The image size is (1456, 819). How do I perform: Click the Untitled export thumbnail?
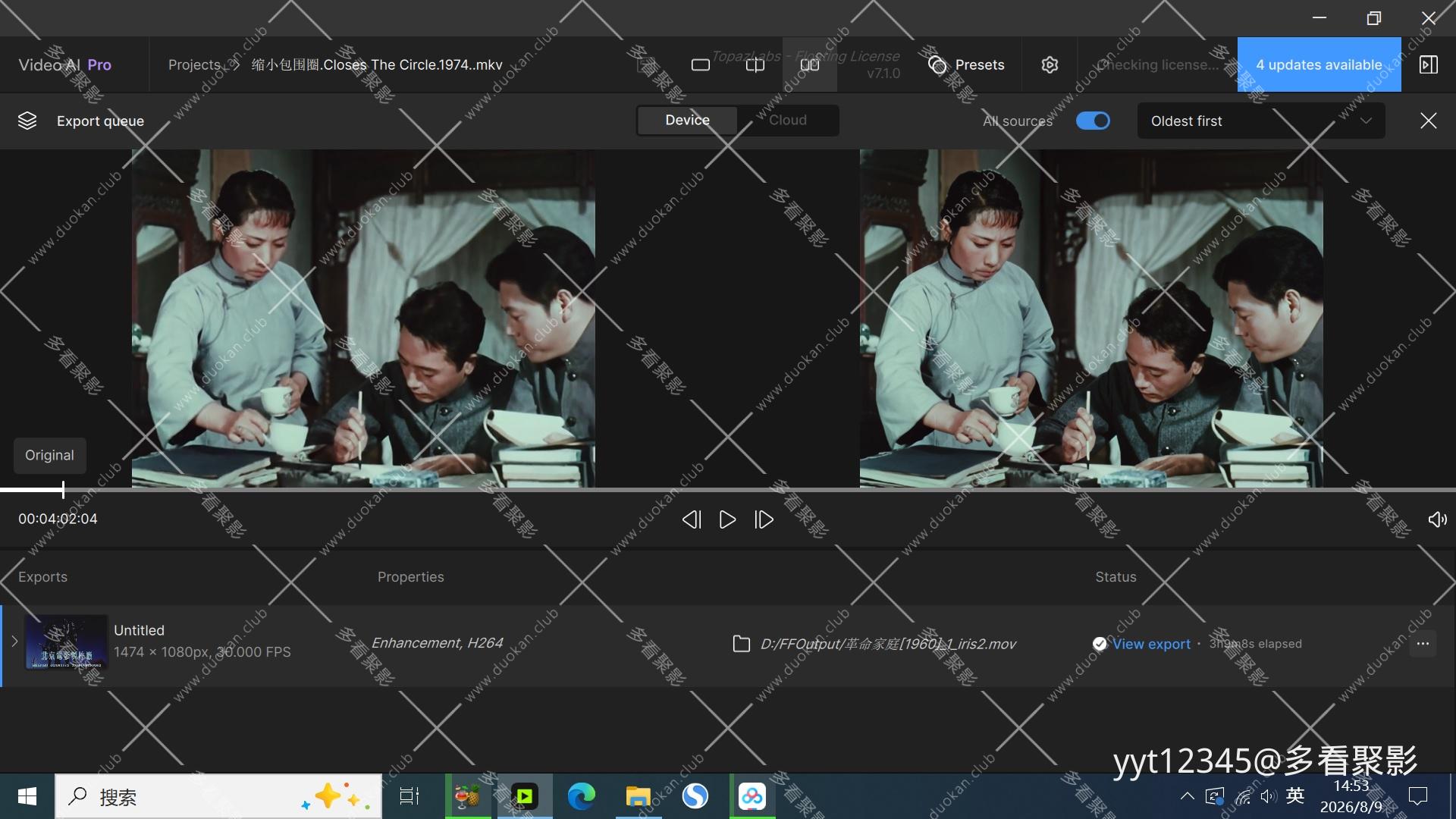[x=67, y=642]
